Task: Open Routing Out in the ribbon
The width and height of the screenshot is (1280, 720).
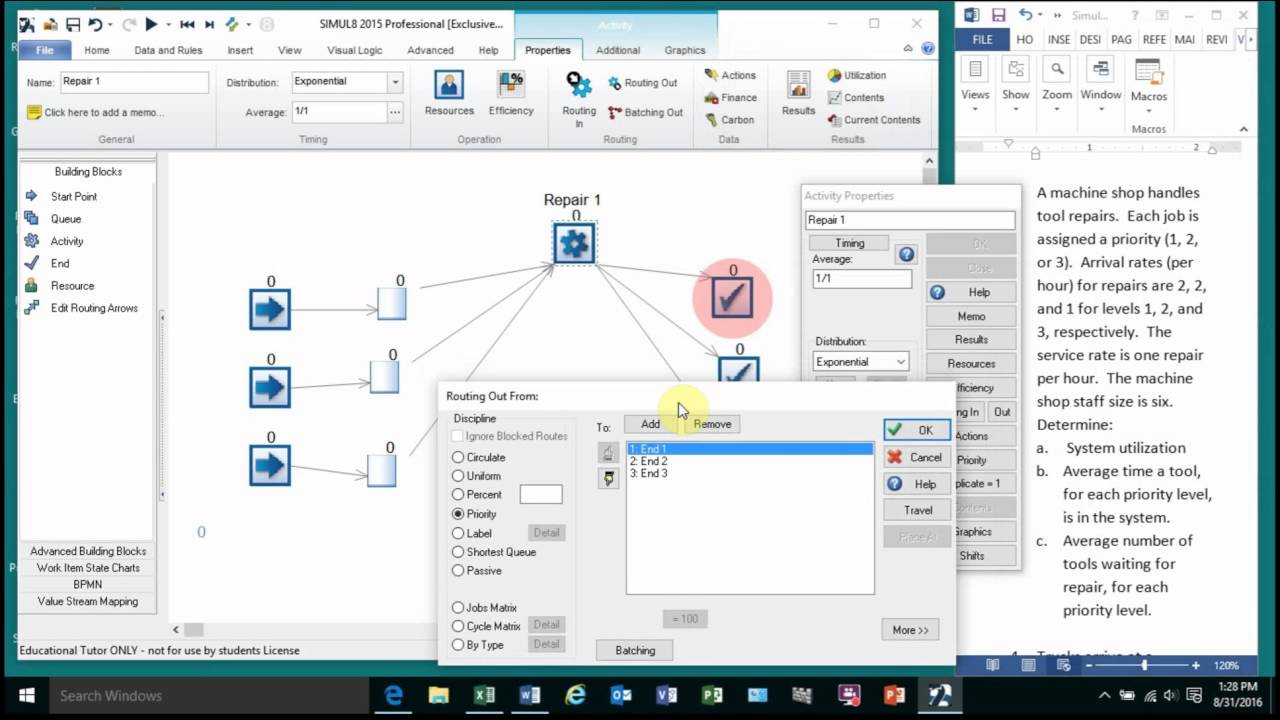Action: click(x=642, y=83)
